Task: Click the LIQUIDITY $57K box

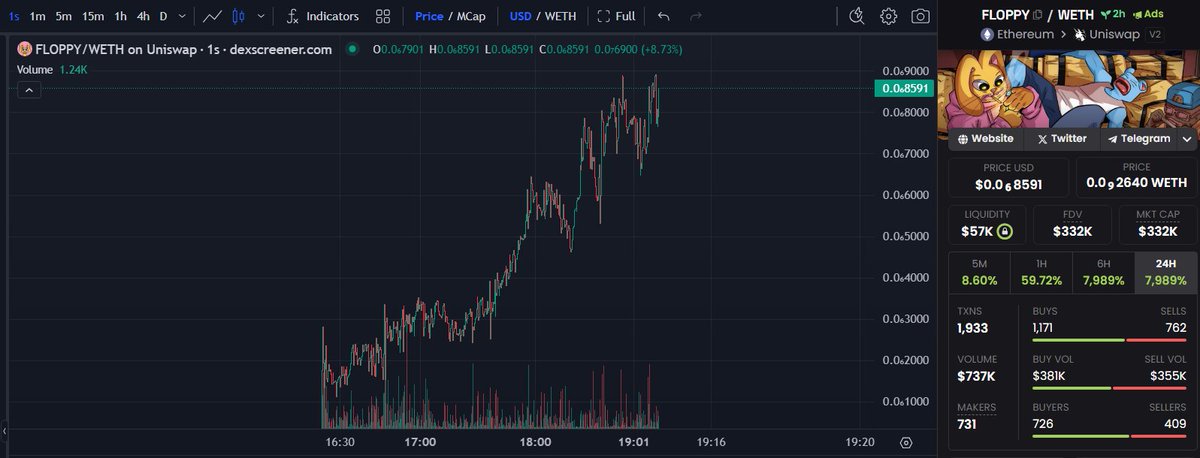Action: (x=987, y=224)
